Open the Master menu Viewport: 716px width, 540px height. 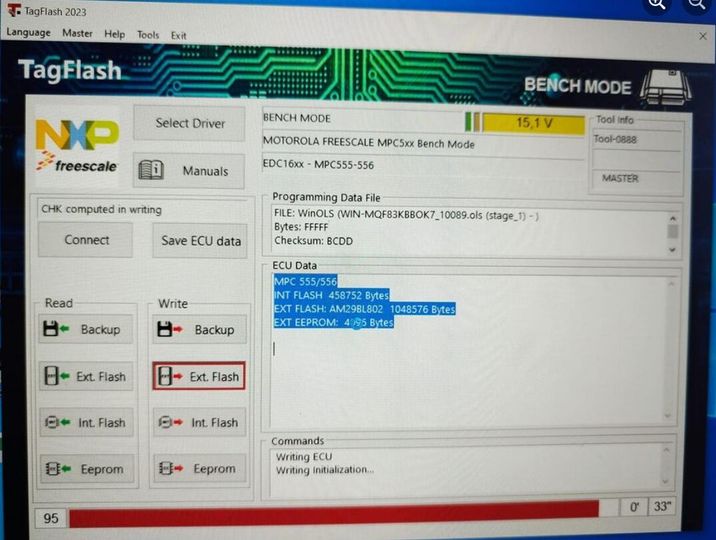[77, 33]
